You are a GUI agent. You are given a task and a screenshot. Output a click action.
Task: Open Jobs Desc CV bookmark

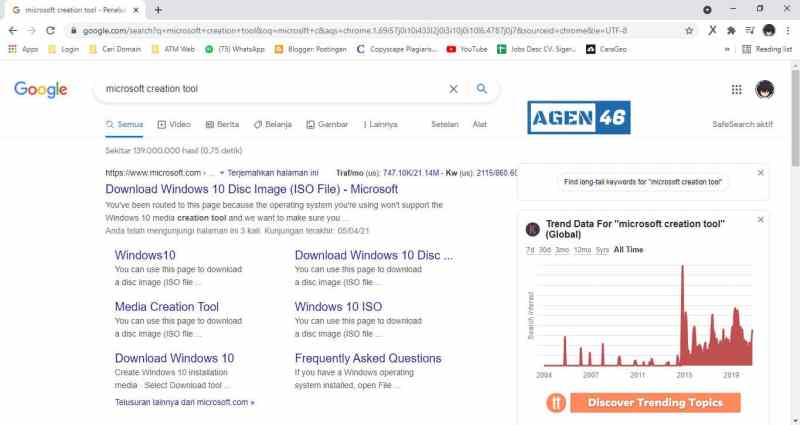(536, 49)
